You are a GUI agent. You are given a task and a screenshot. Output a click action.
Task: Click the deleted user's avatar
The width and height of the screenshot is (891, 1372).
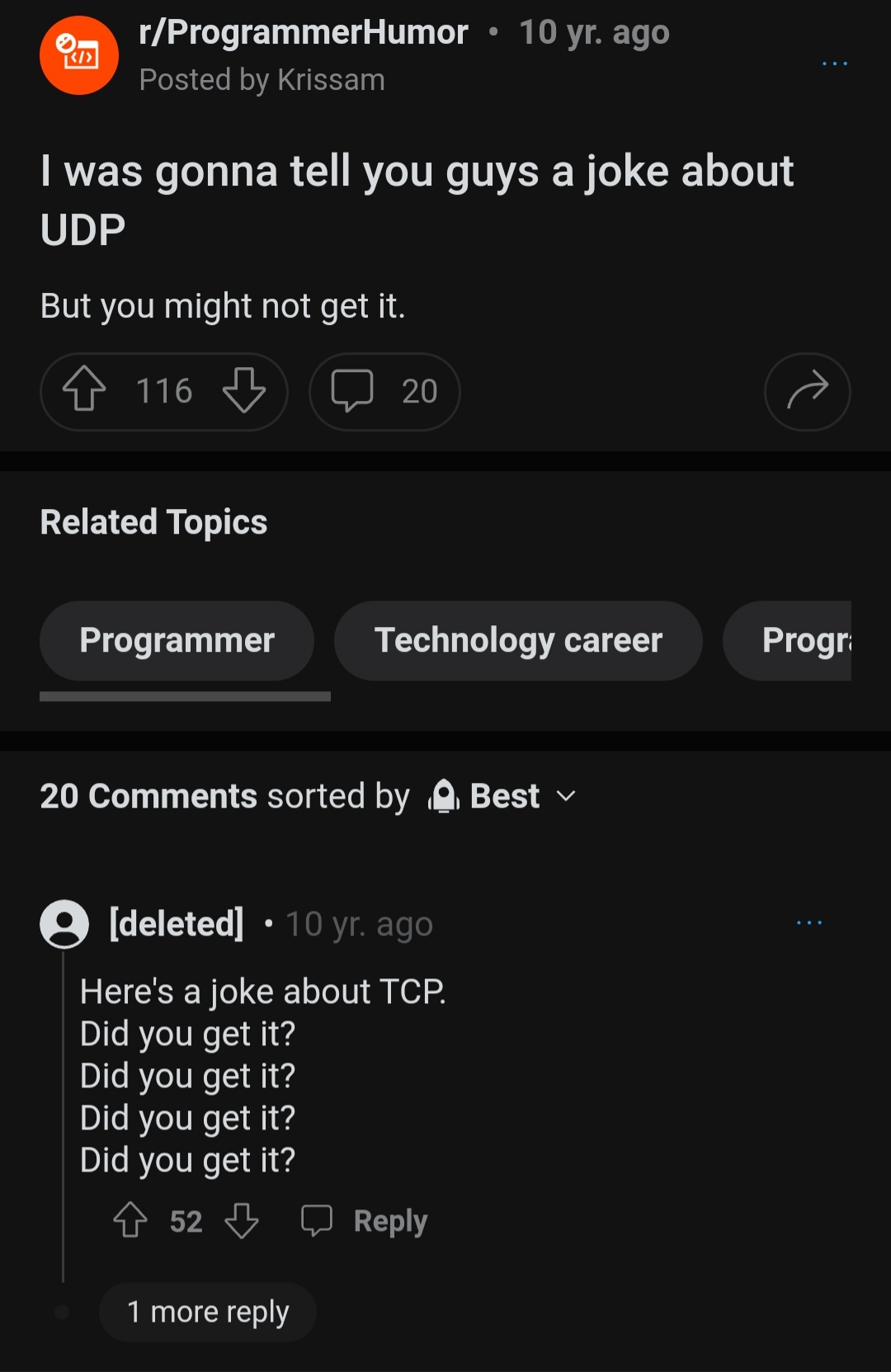tap(64, 923)
